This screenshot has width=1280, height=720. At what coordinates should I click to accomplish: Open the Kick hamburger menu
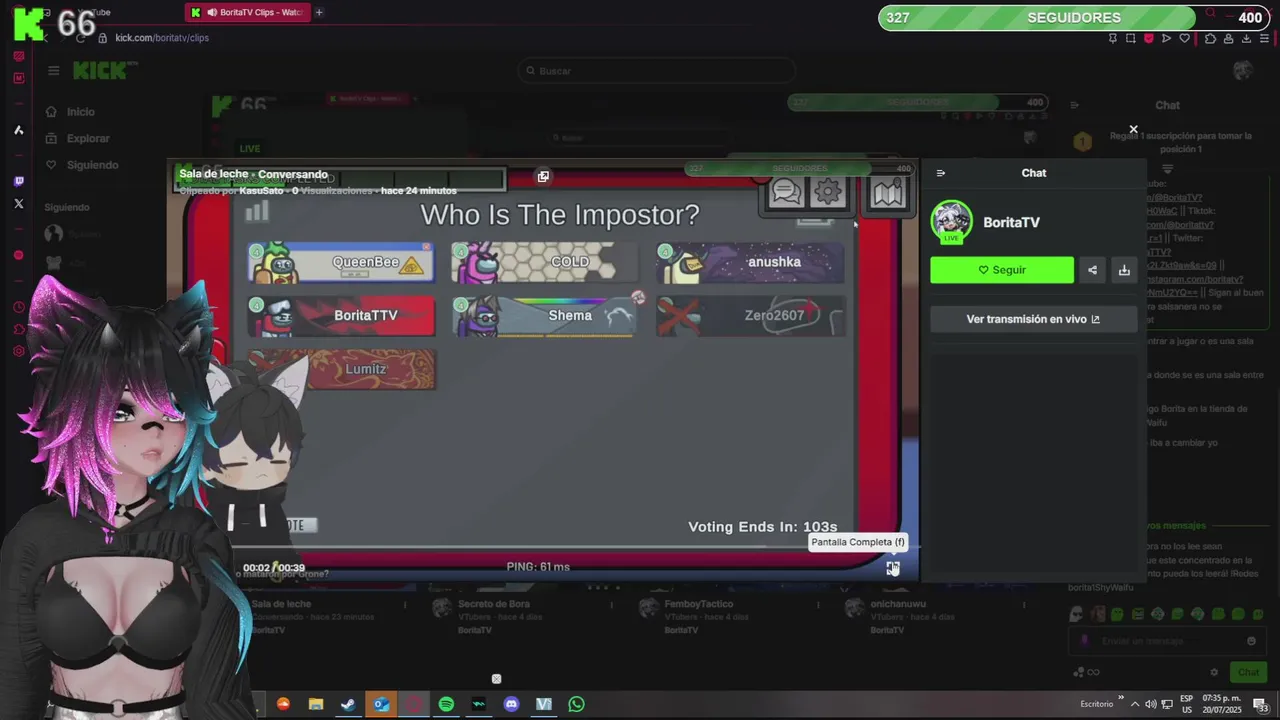point(53,70)
